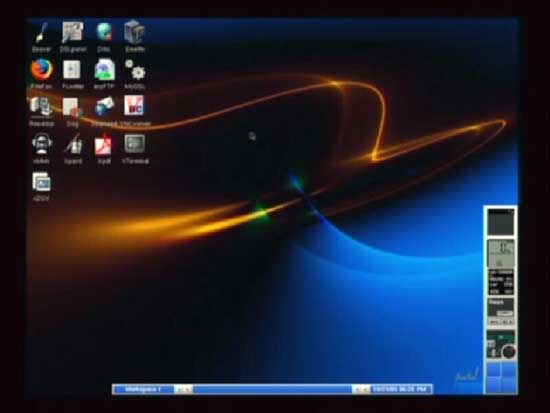Open the Firefox browser icon
Viewport: 550px width, 413px height.
pos(41,69)
